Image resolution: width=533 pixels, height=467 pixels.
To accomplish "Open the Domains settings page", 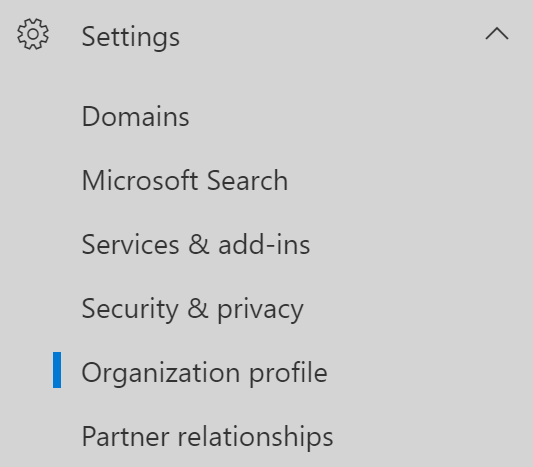I will pos(135,117).
